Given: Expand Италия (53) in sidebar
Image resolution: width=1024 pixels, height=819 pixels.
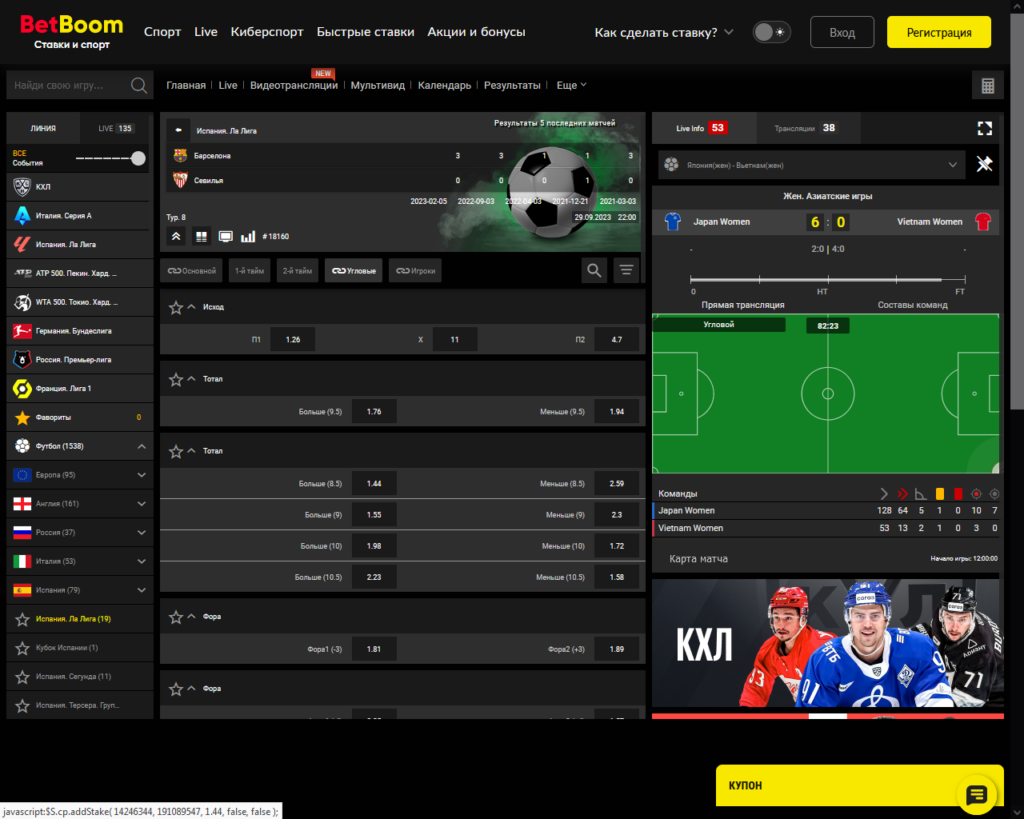Looking at the screenshot, I should tap(141, 561).
